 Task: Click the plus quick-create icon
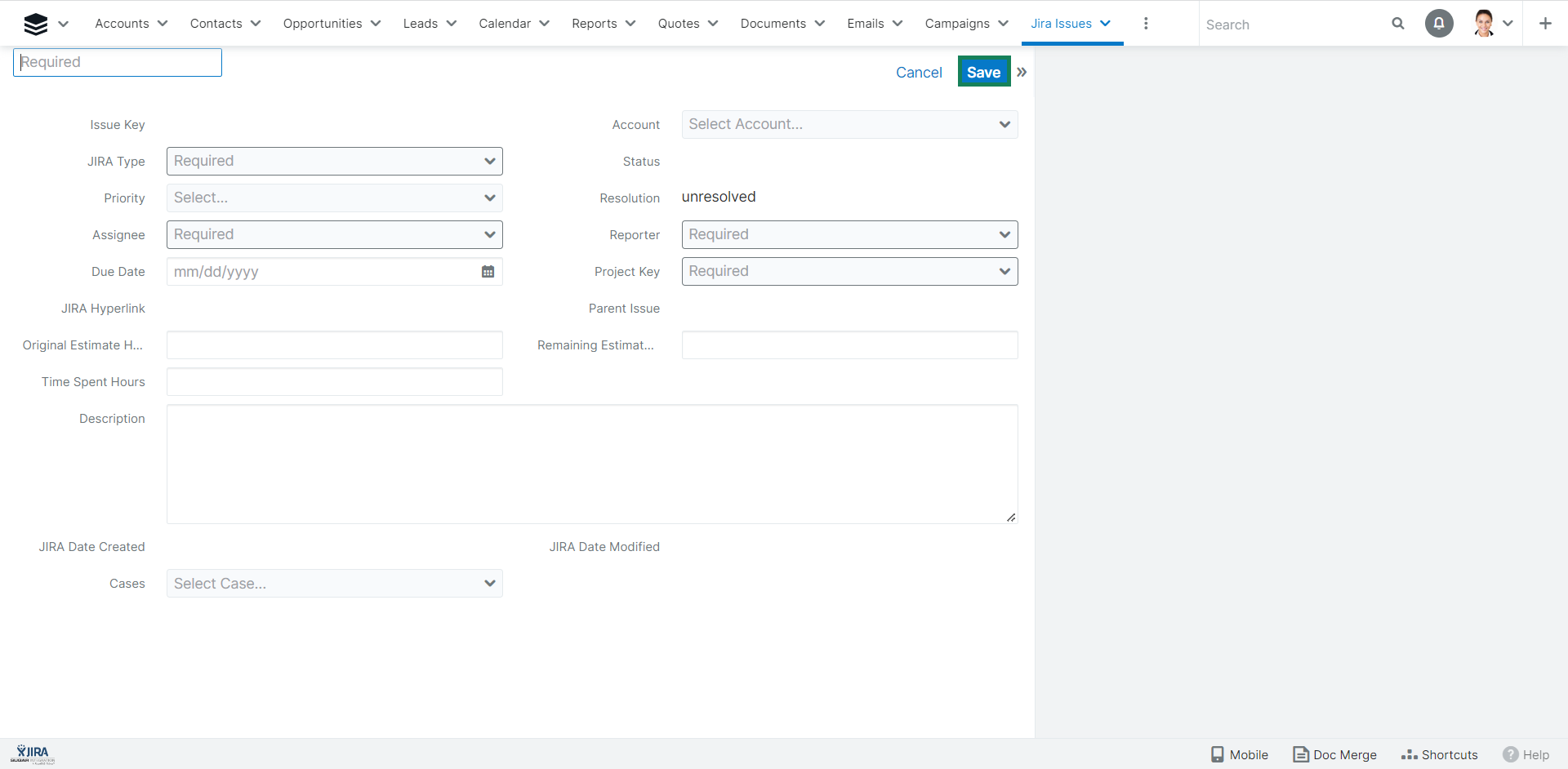[x=1544, y=24]
